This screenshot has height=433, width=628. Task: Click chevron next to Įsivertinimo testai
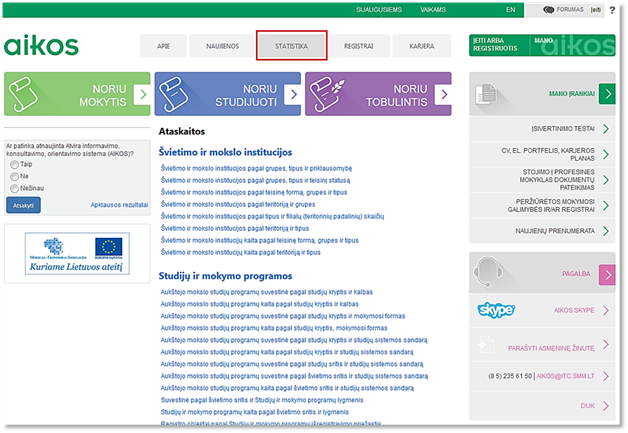pyautogui.click(x=606, y=129)
